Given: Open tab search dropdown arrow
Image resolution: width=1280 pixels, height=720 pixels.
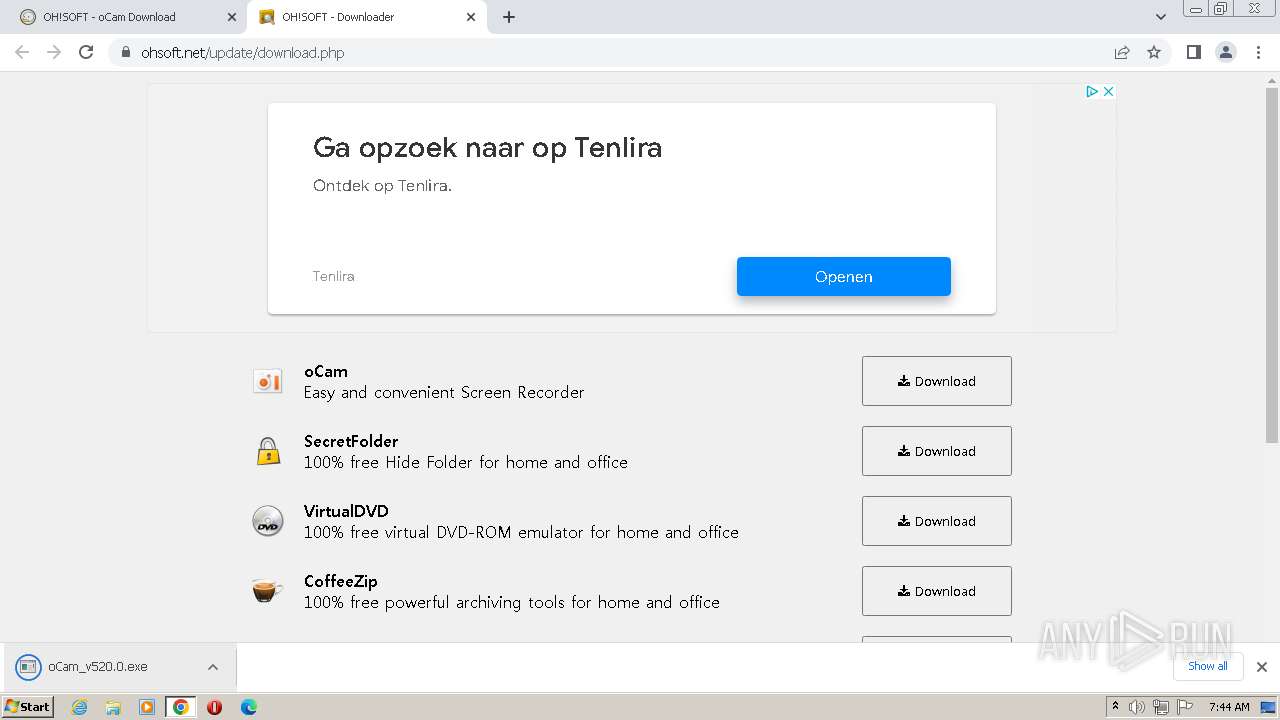Looking at the screenshot, I should (x=1161, y=17).
